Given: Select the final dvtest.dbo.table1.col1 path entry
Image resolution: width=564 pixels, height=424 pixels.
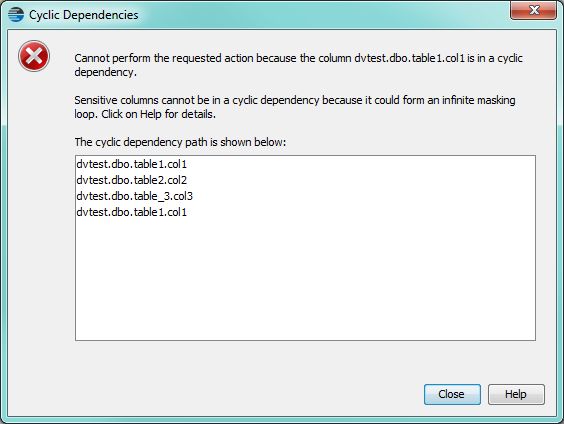Looking at the screenshot, I should [132, 212].
